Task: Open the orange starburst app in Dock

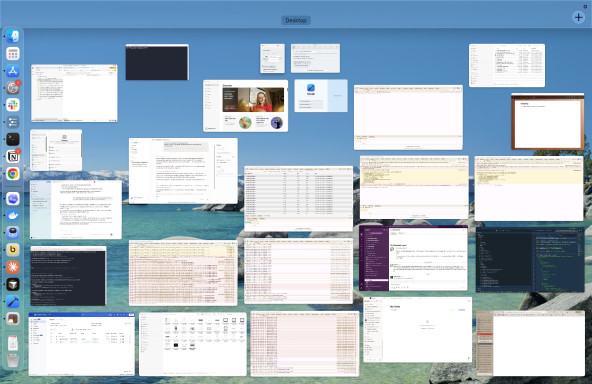Action: tap(13, 267)
